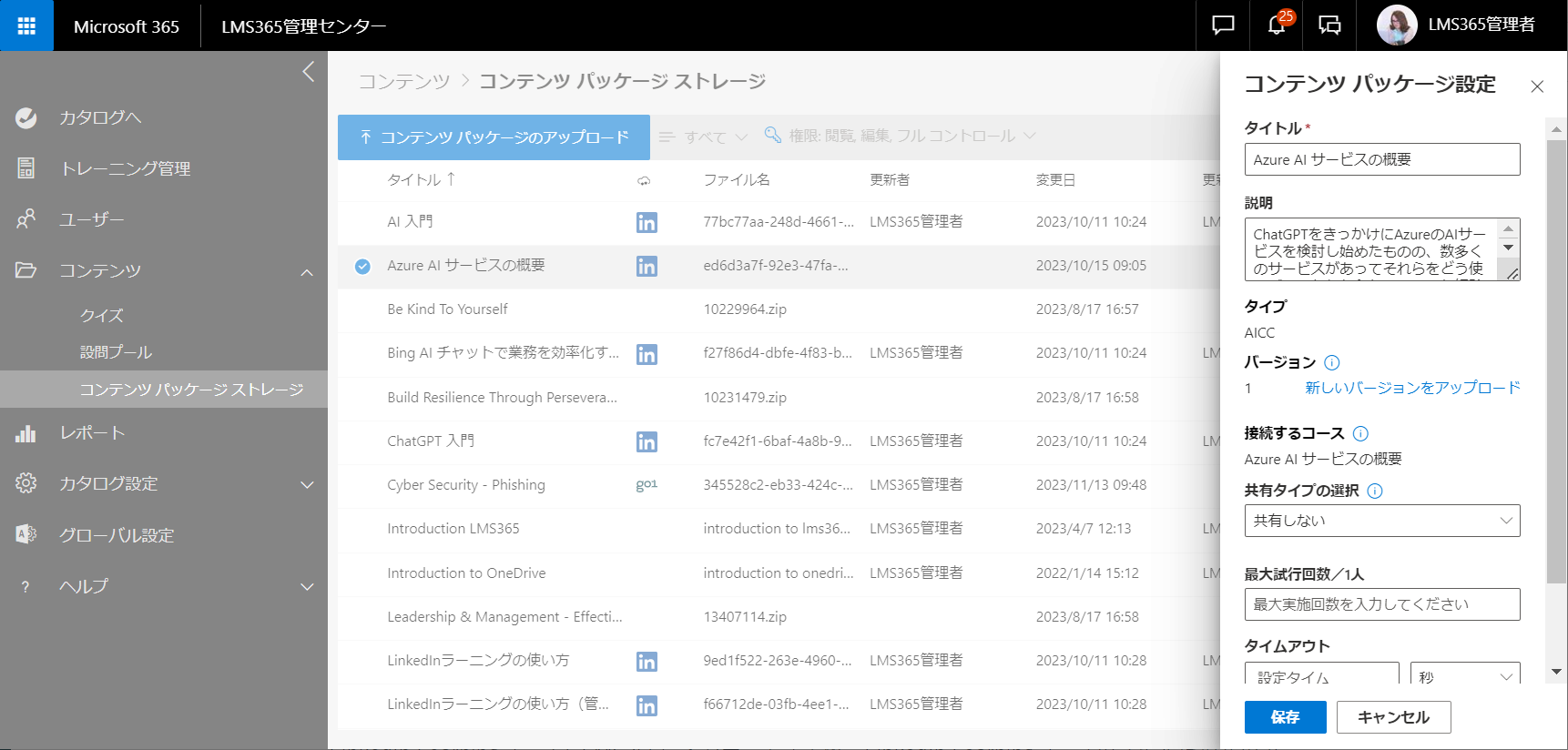The height and width of the screenshot is (750, 1568).
Task: Click the 設定タイム timeout input
Action: point(1321,674)
